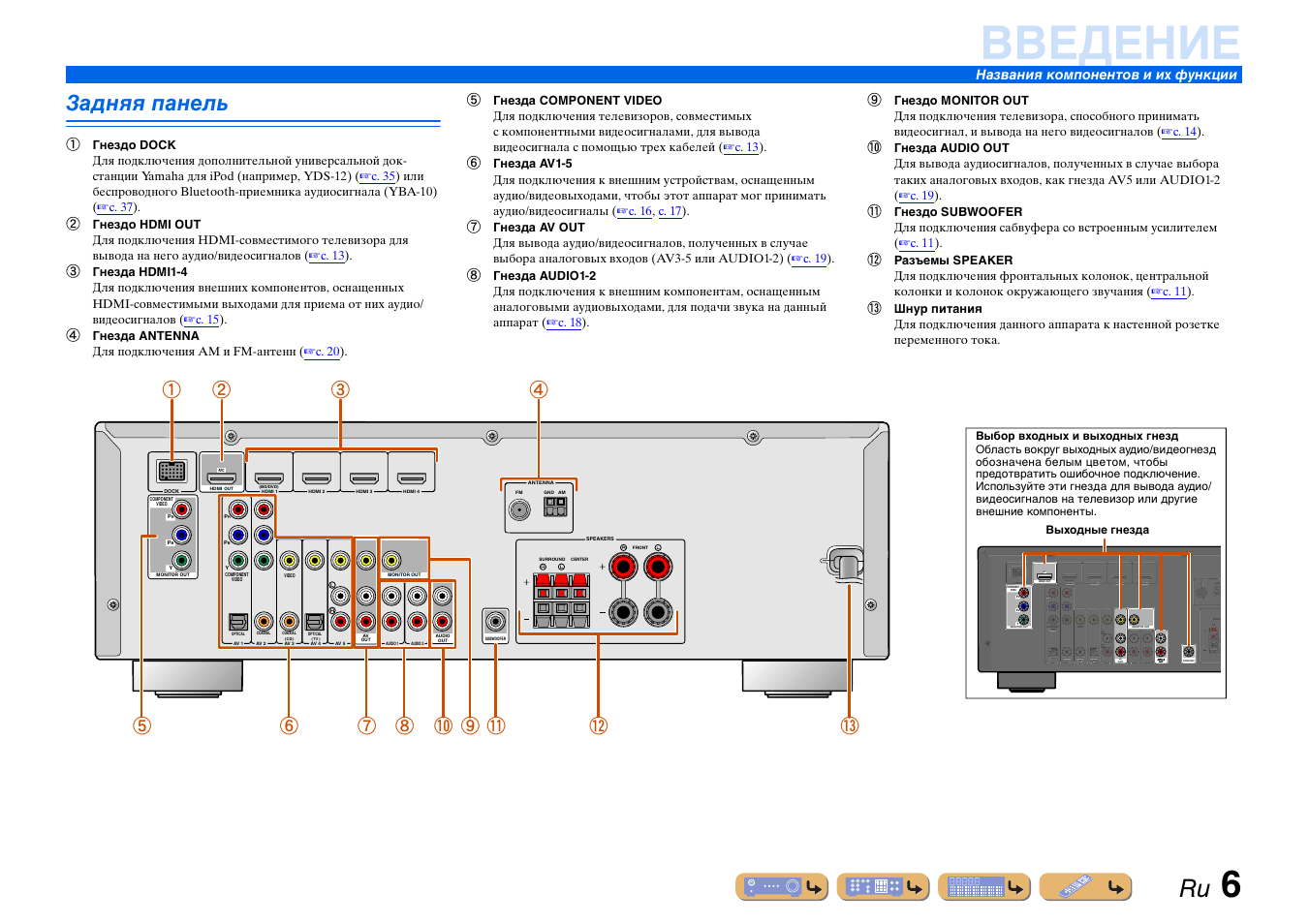
Task: Click the SUBWOOFER jack in the diagram
Action: point(495,621)
